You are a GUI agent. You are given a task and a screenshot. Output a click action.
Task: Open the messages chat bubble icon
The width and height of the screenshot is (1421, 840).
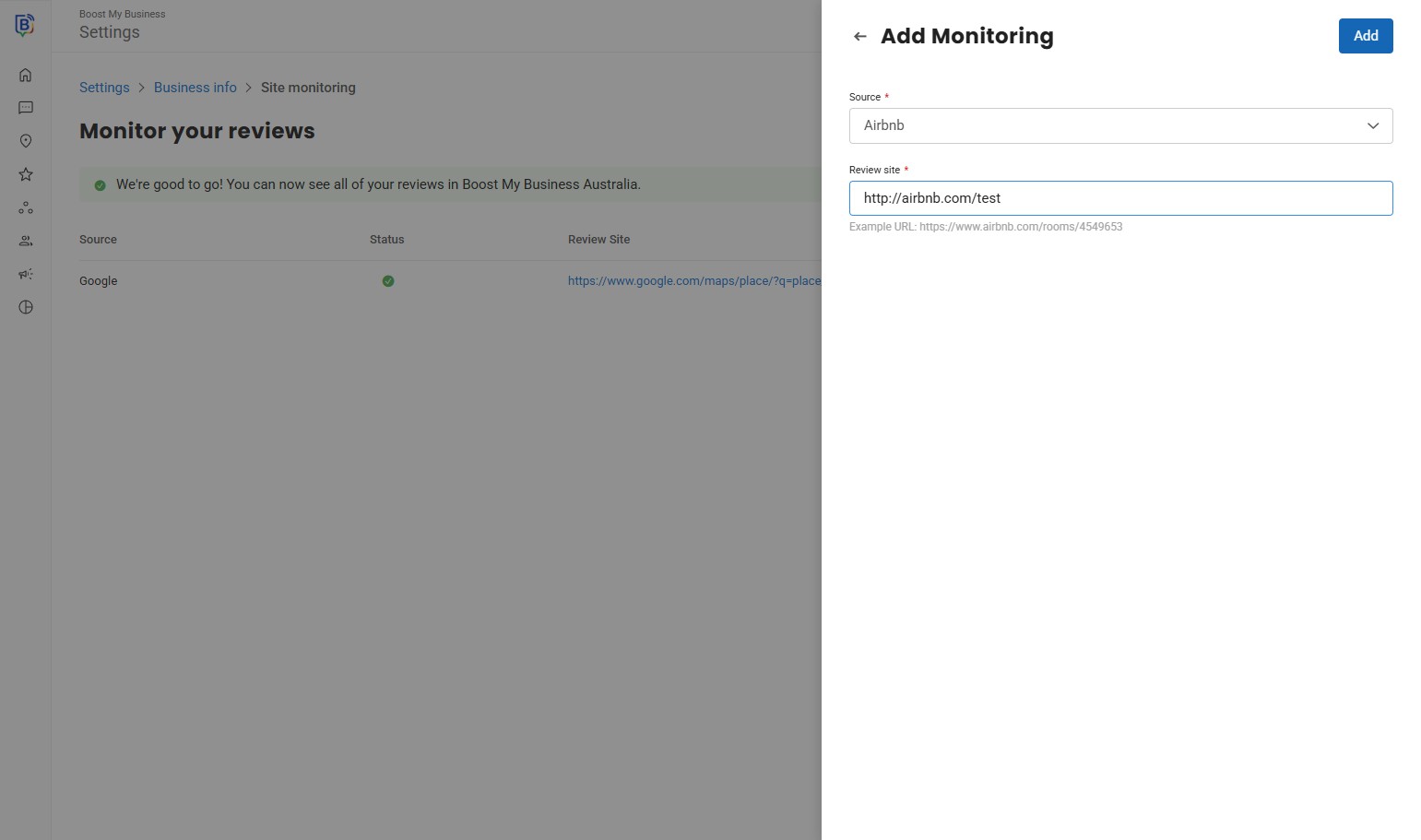(x=26, y=108)
